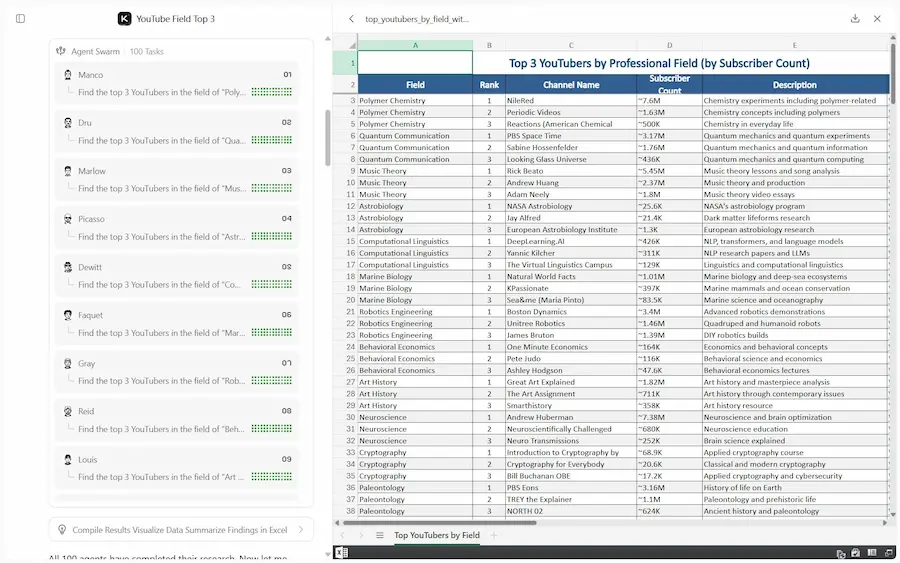Viewport: 900px width, 563px height.
Task: Download the spreadsheet file
Action: [855, 19]
